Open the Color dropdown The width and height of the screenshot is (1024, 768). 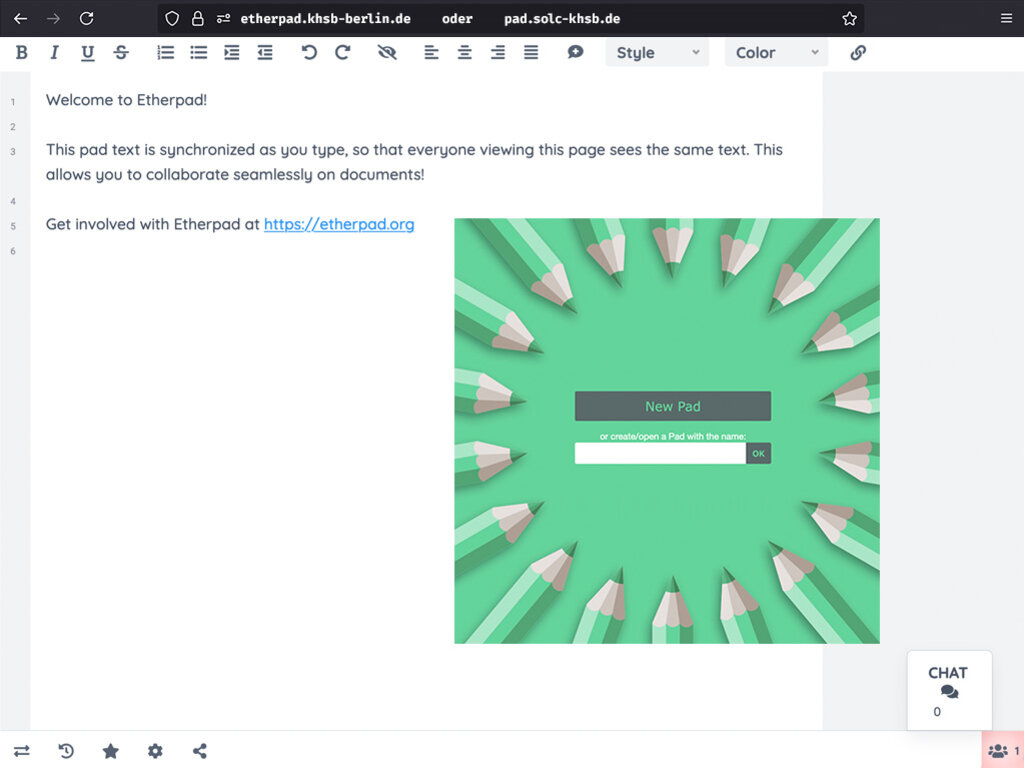click(776, 53)
